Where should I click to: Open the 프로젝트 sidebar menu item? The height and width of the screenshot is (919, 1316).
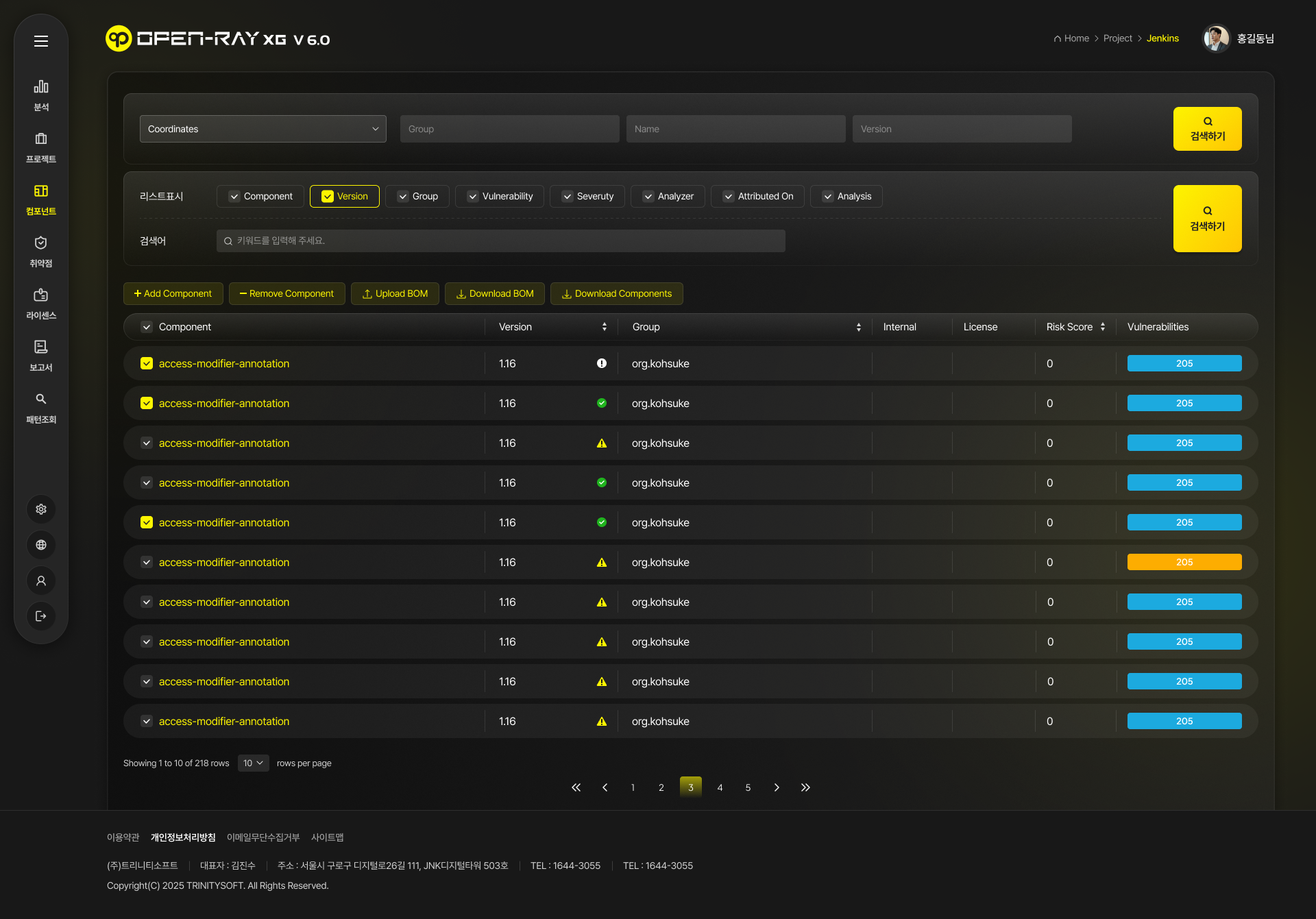[x=41, y=147]
